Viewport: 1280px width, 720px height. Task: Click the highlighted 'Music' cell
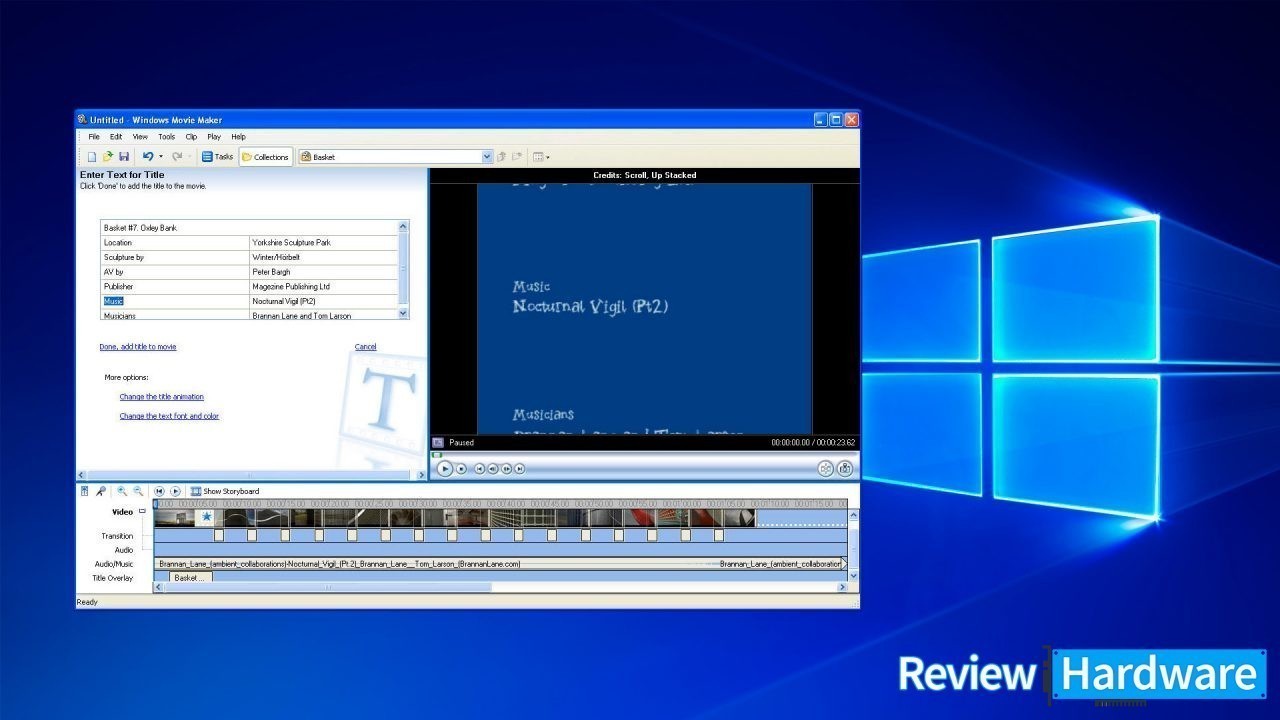click(x=174, y=301)
